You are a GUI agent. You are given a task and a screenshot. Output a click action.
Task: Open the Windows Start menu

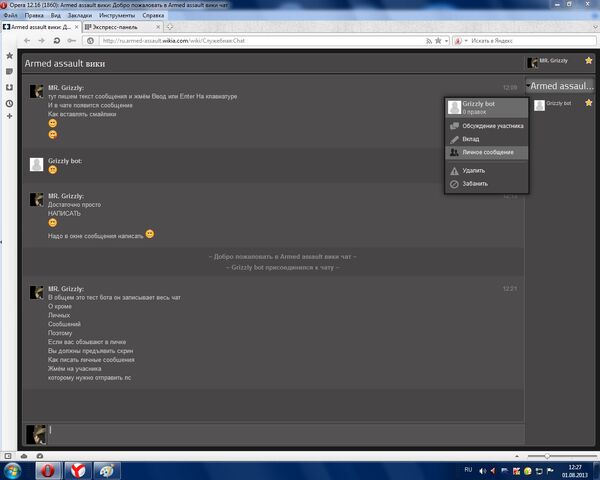[x=12, y=470]
